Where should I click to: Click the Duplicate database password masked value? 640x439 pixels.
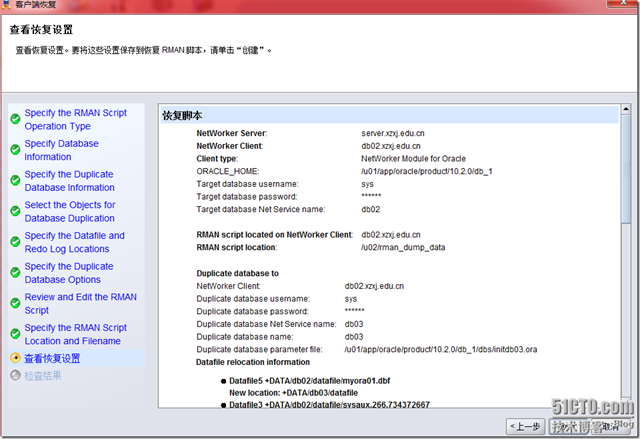[x=354, y=310]
